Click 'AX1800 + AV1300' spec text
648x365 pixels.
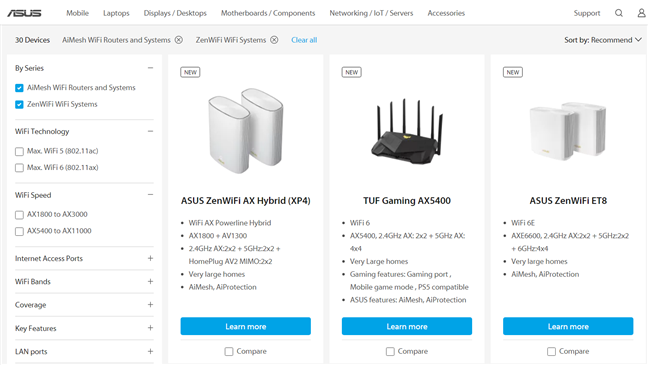click(218, 236)
